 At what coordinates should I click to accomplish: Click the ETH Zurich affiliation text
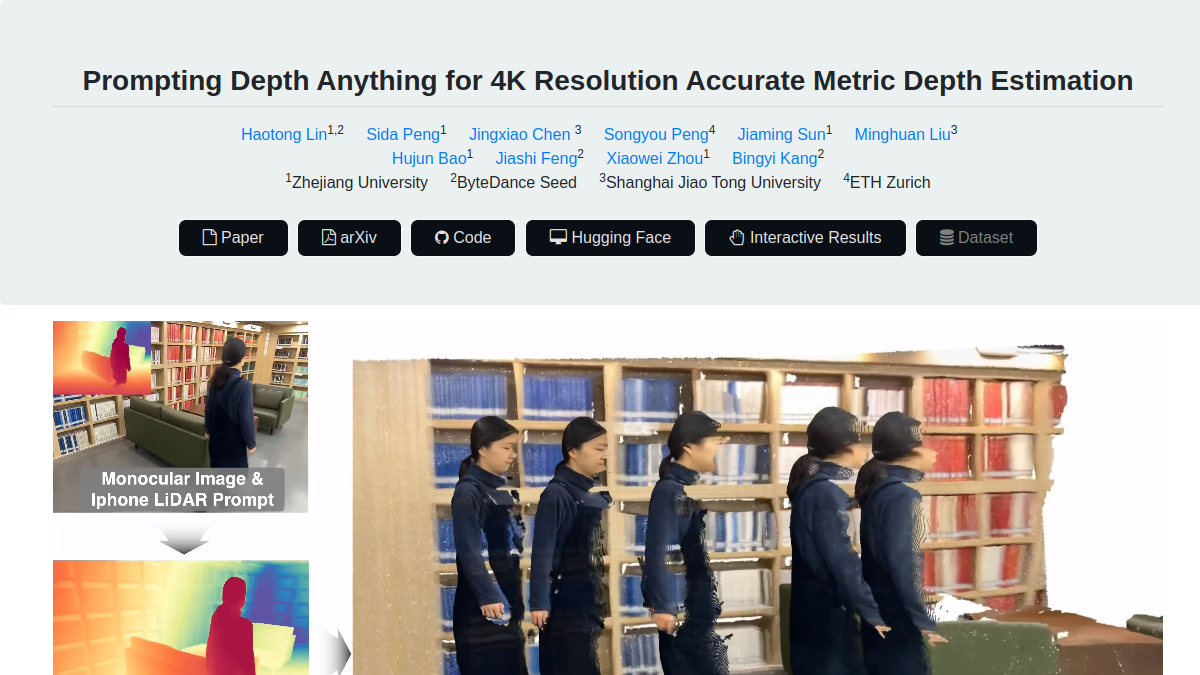pyautogui.click(x=890, y=182)
